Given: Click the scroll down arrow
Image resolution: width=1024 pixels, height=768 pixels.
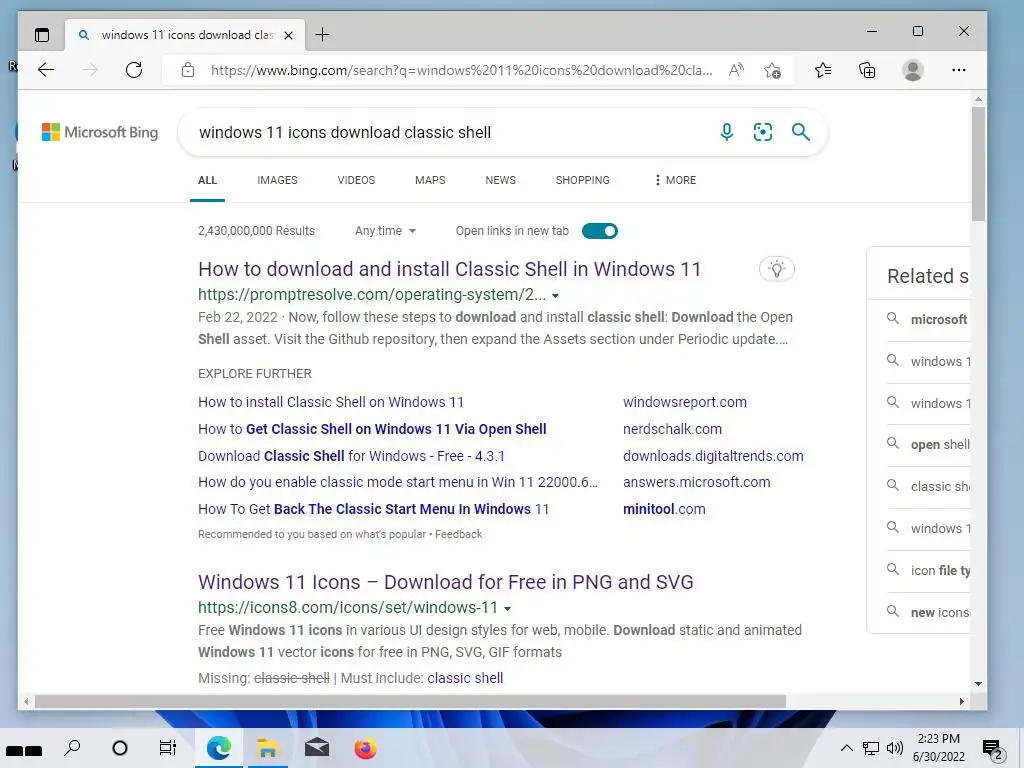Looking at the screenshot, I should pyautogui.click(x=978, y=684).
